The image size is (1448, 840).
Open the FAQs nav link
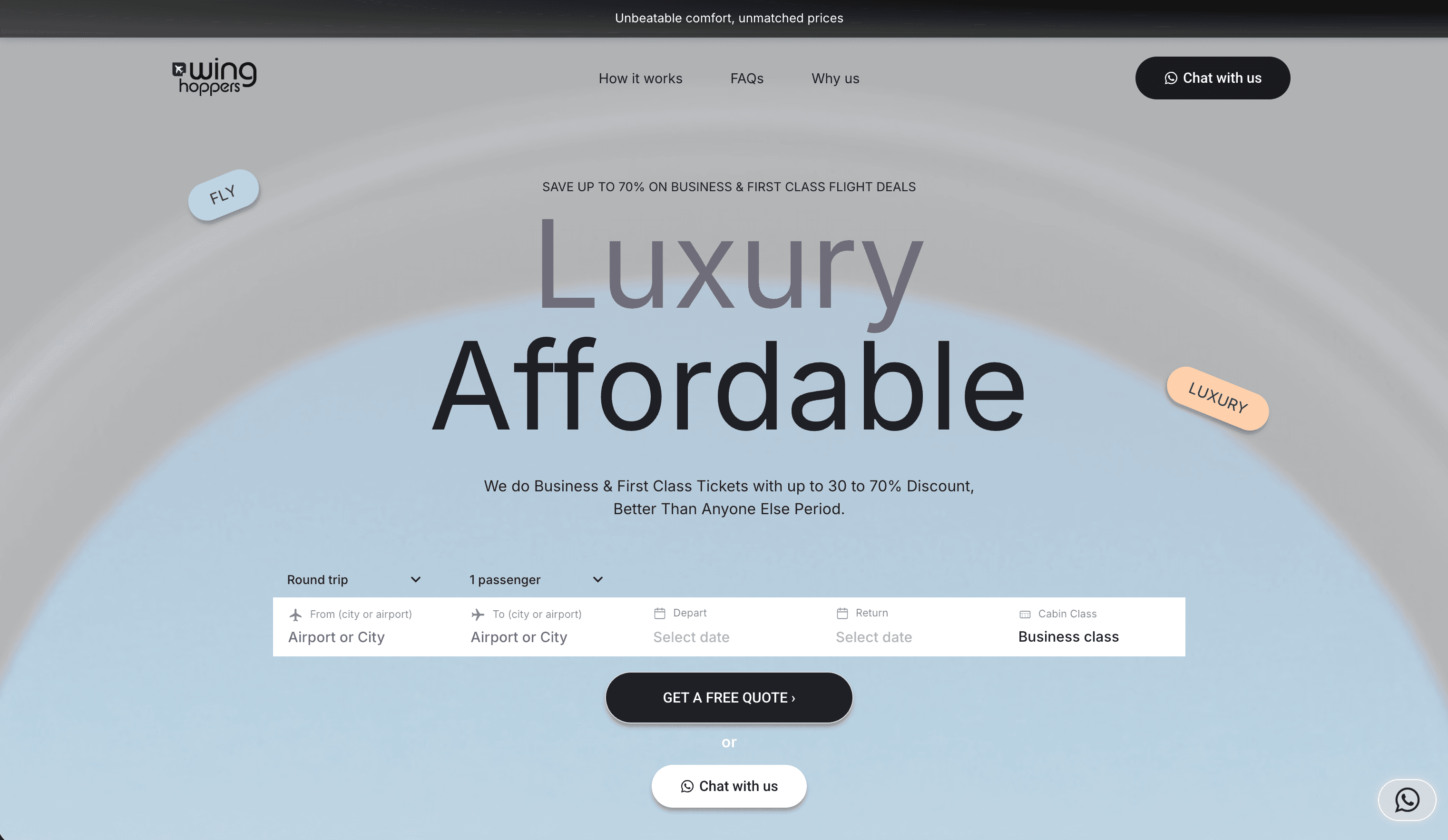pyautogui.click(x=746, y=78)
